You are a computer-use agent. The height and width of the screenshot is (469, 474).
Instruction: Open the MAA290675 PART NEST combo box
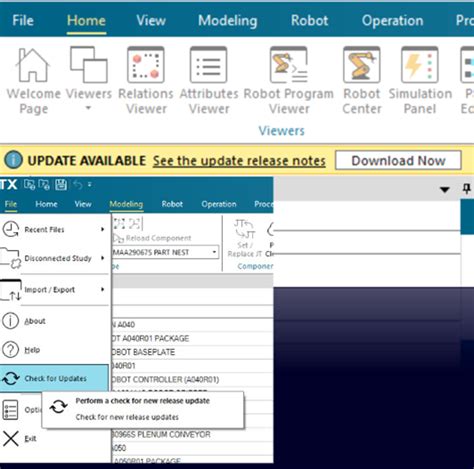click(x=165, y=252)
